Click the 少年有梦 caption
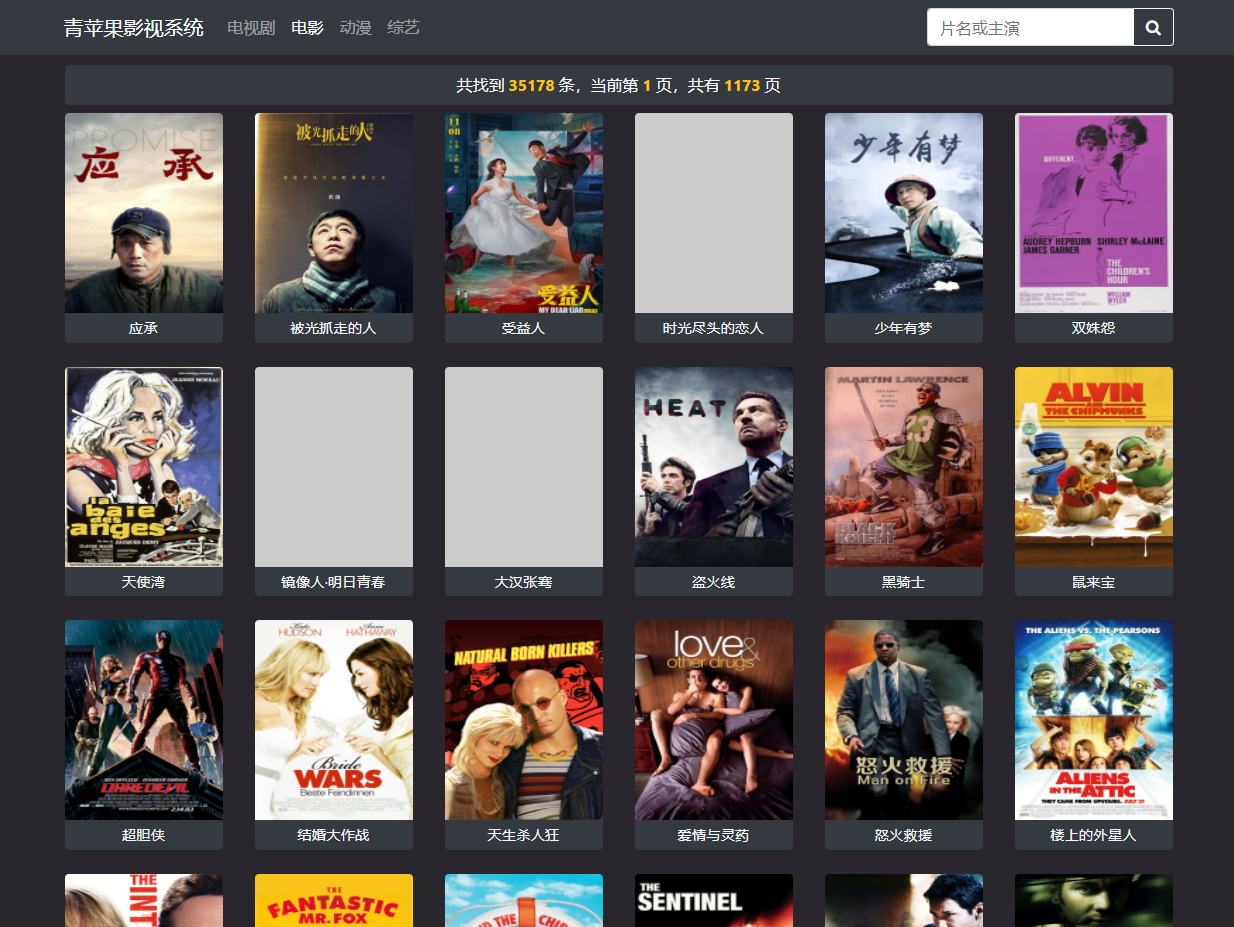 click(x=904, y=328)
